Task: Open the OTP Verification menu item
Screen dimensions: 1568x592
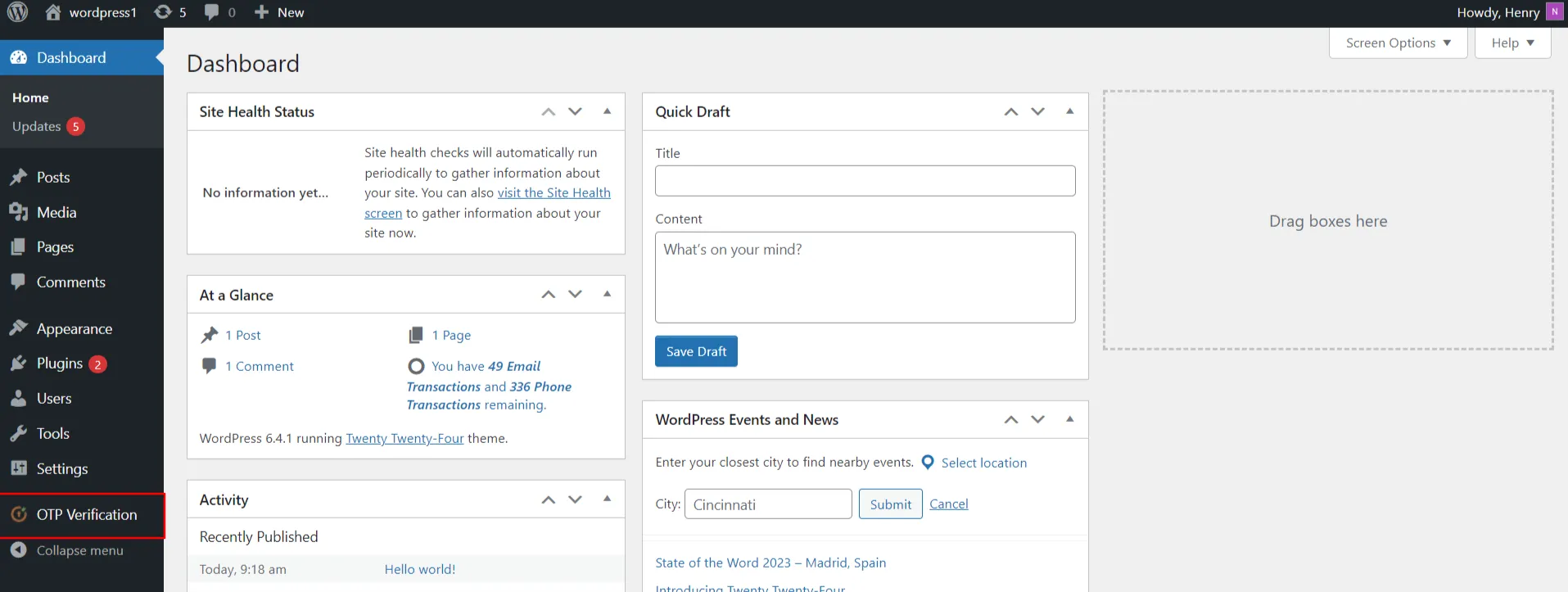Action: [82, 514]
